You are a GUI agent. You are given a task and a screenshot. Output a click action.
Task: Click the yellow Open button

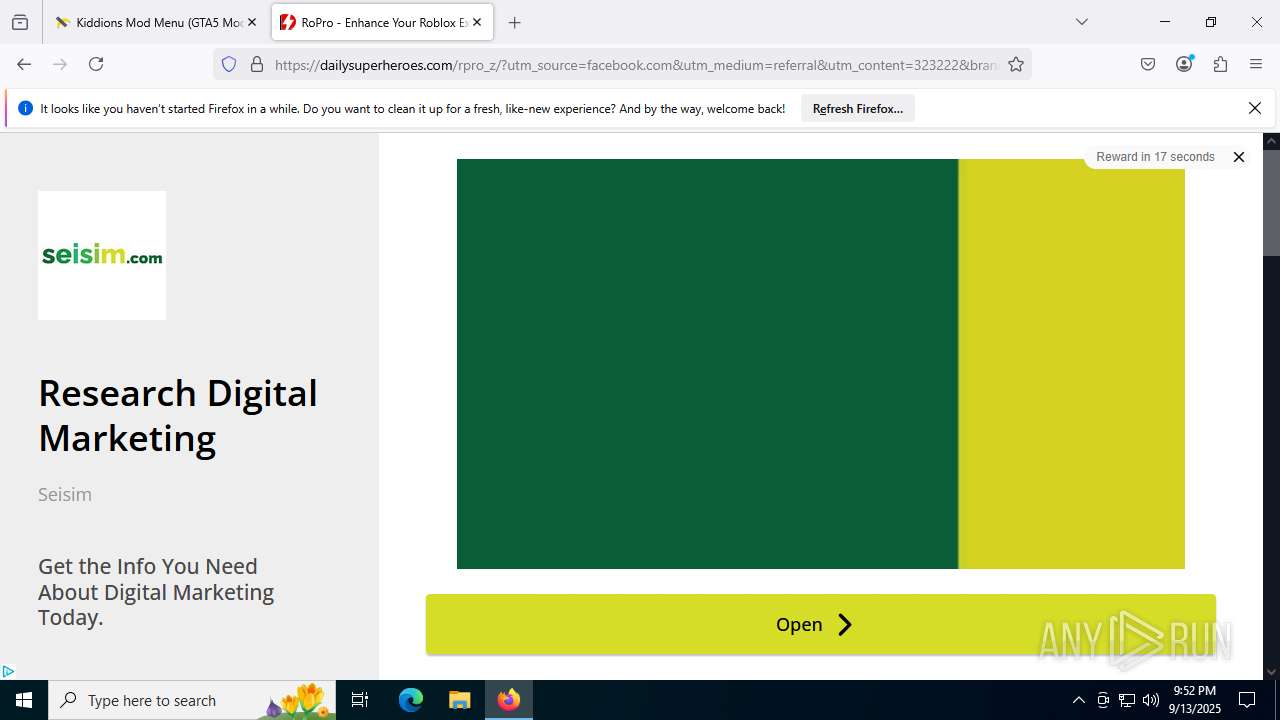[821, 625]
